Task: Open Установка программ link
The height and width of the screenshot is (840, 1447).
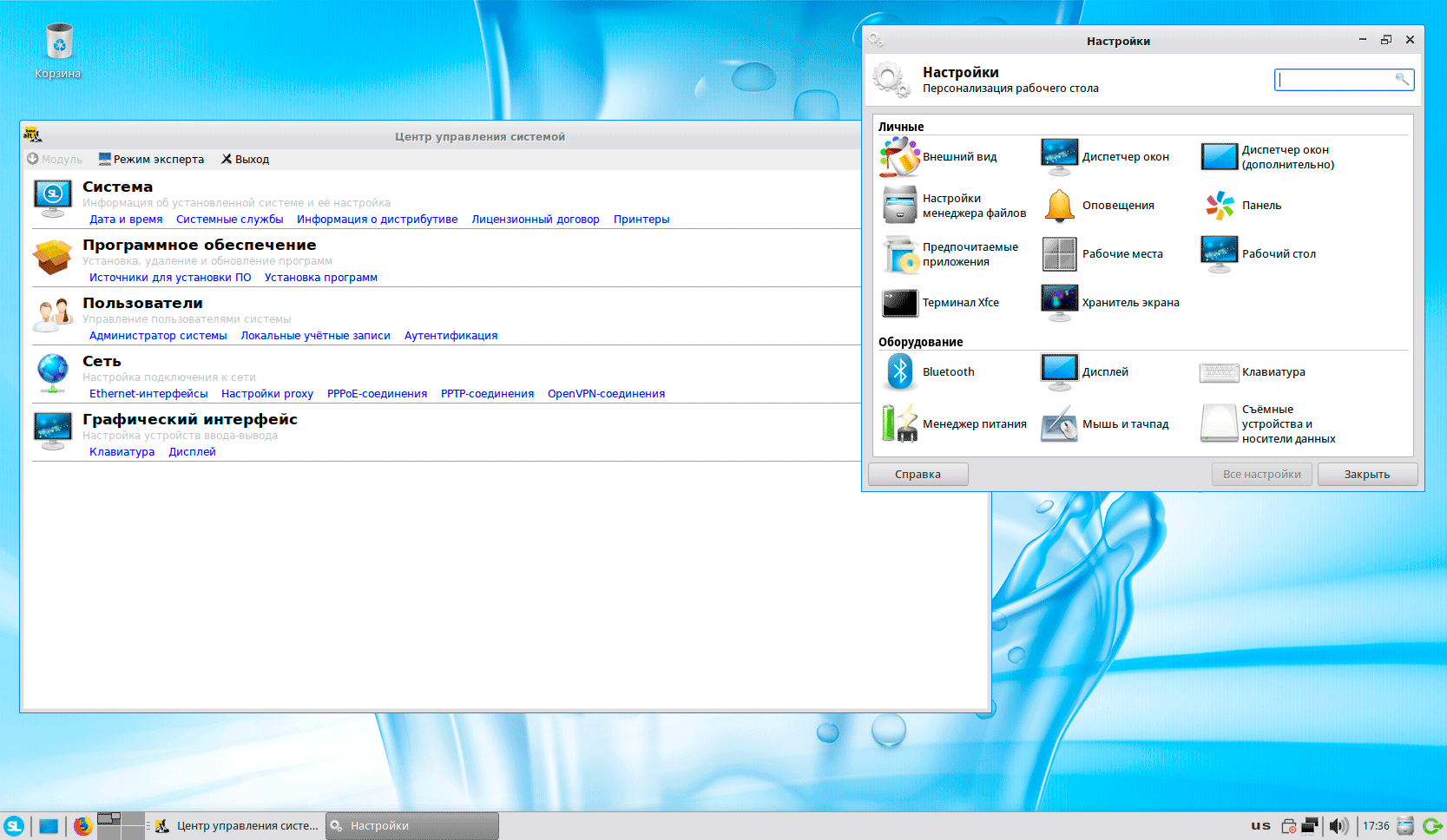Action: click(320, 278)
